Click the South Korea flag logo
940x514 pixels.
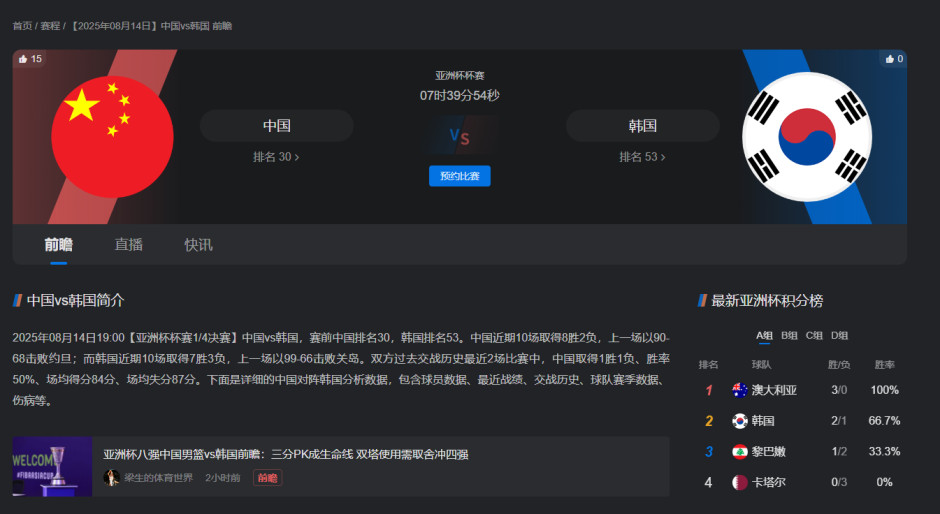pos(807,136)
